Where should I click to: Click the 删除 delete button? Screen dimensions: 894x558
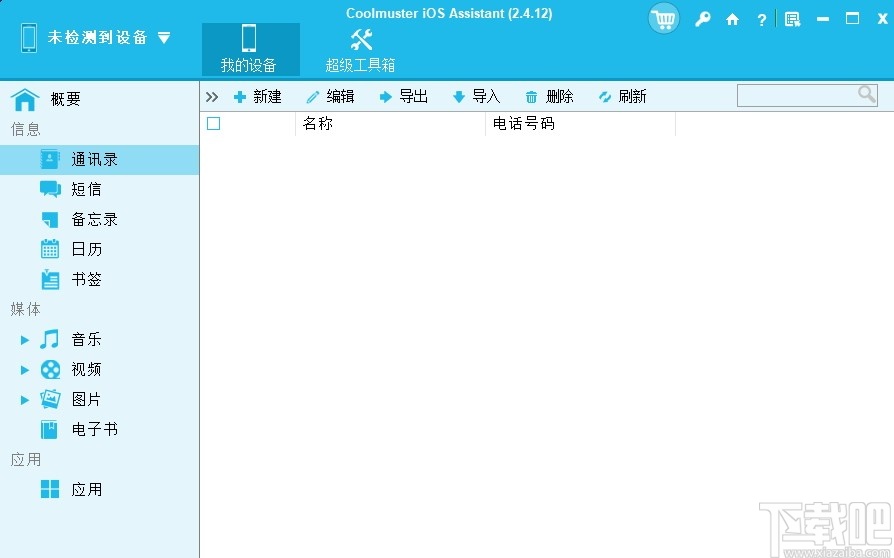tap(550, 97)
